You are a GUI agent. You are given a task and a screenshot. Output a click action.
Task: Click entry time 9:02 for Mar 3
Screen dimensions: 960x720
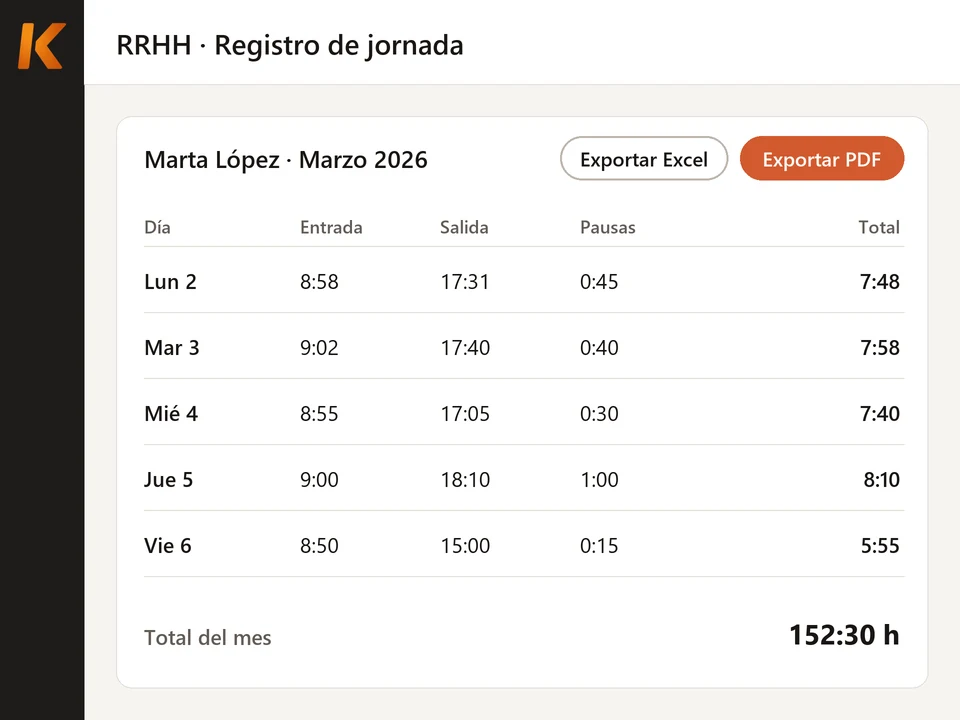(x=319, y=348)
